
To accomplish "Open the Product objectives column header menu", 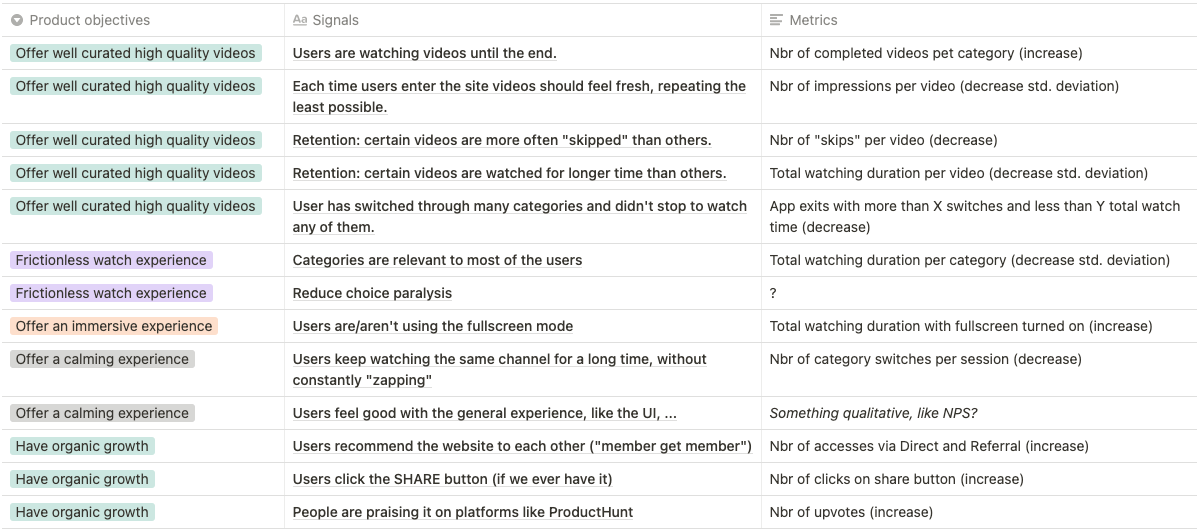I will [90, 20].
